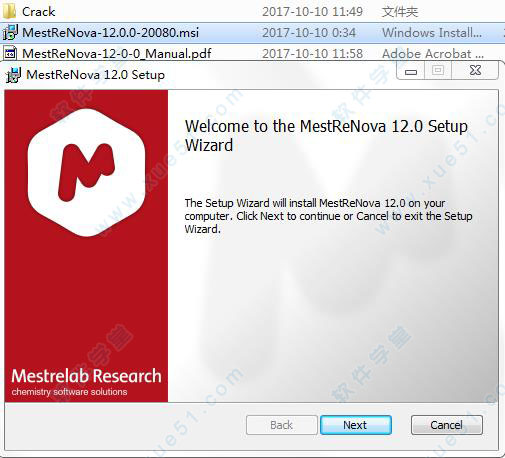Click the "Adobe Acrobat ..." type cell
This screenshot has width=505, height=458.
[x=433, y=53]
